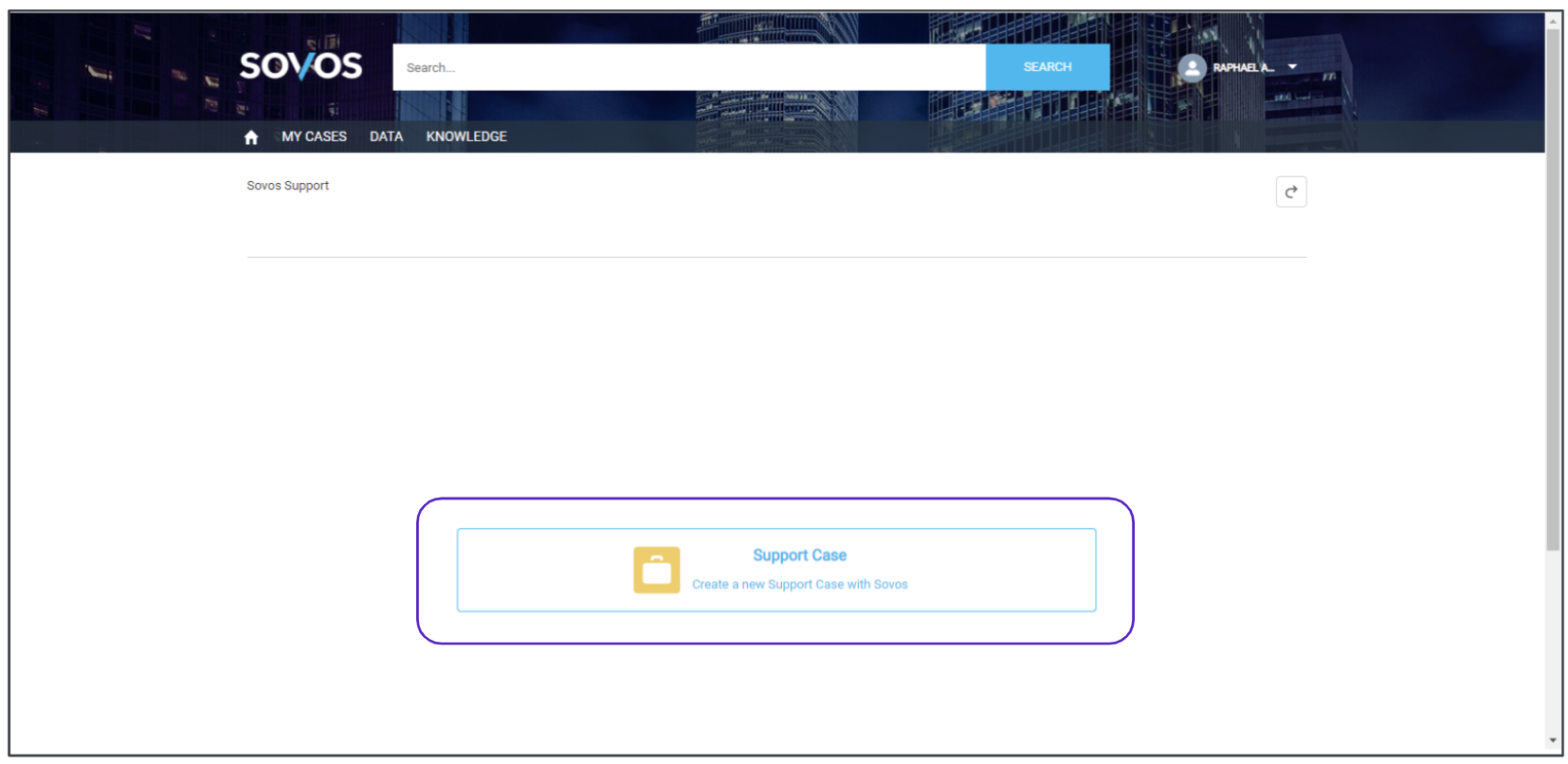Click the scrollbar track below the thumb

1553,645
